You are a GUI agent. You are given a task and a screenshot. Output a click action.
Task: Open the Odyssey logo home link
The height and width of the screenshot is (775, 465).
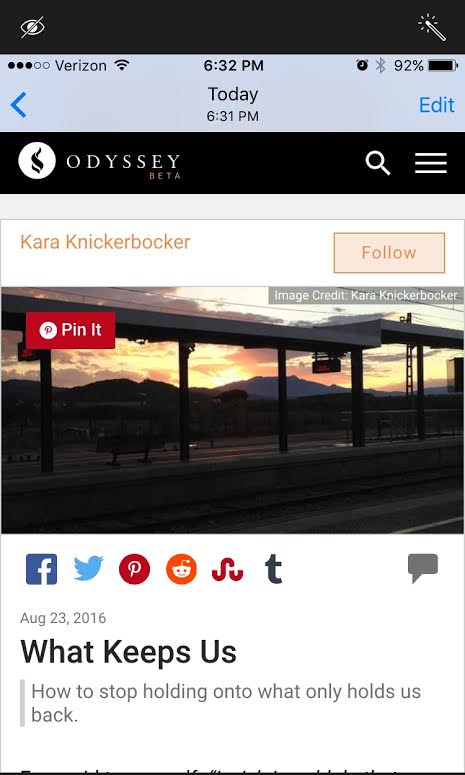tap(99, 161)
